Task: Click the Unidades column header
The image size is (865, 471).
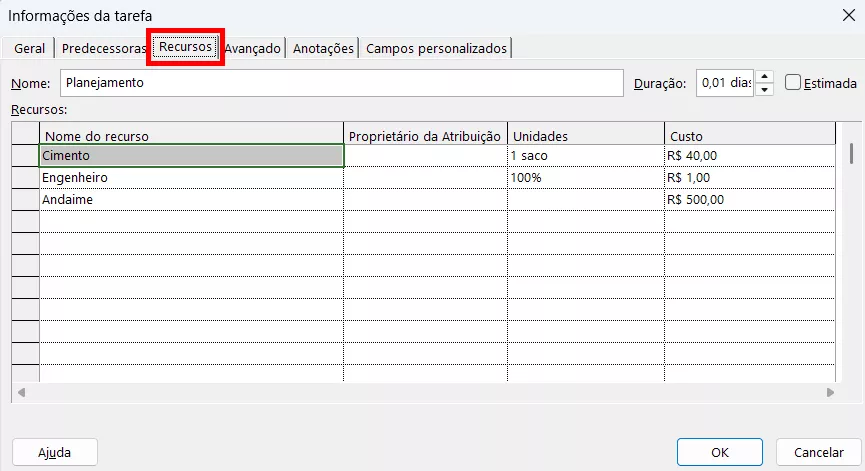Action: pyautogui.click(x=585, y=135)
